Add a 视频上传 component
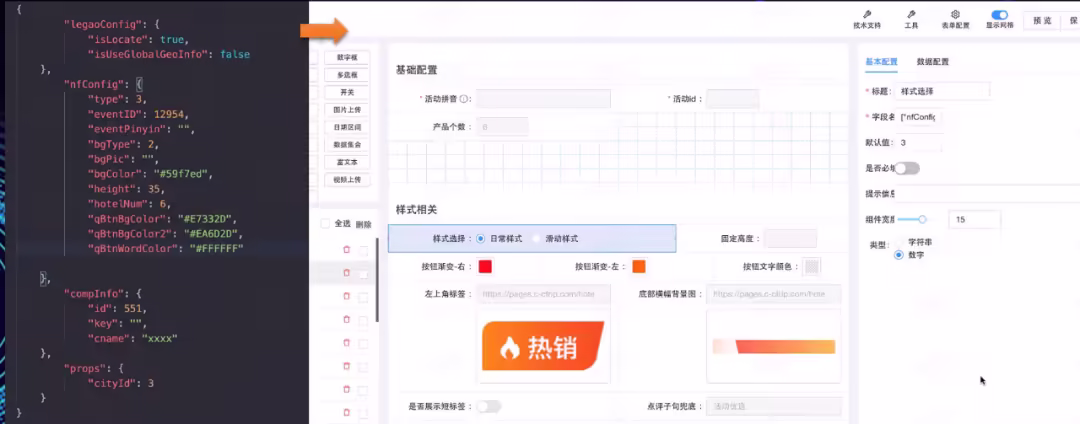Screen dimensions: 1080x424 [348, 180]
